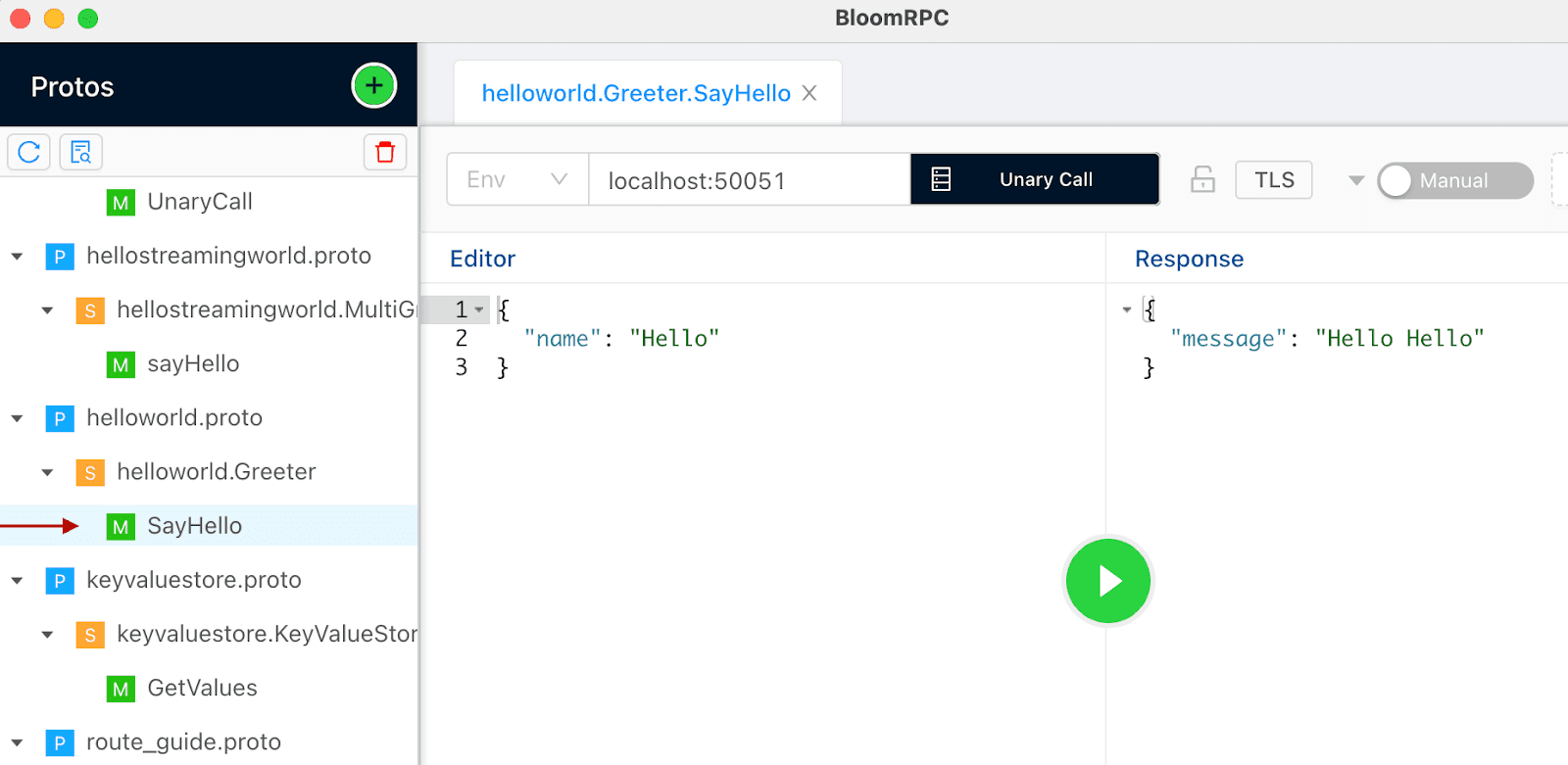Click the M icon beside sayHello
This screenshot has height=765, width=1568.
[121, 364]
